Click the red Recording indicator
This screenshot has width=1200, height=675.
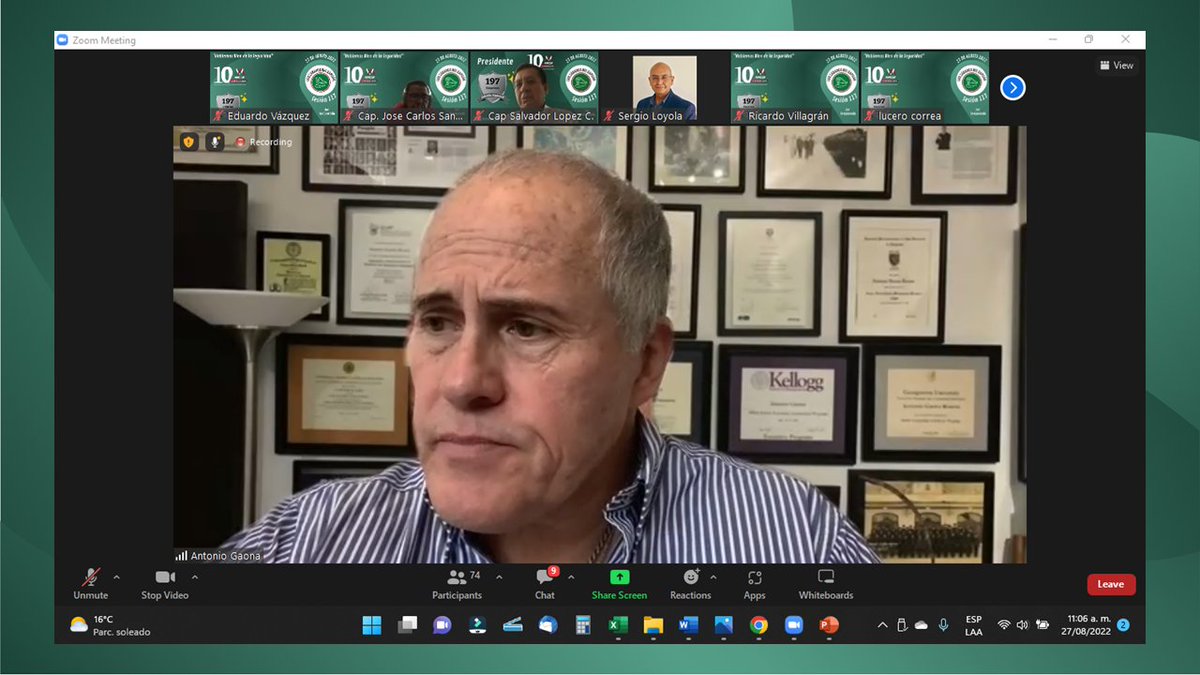point(263,142)
